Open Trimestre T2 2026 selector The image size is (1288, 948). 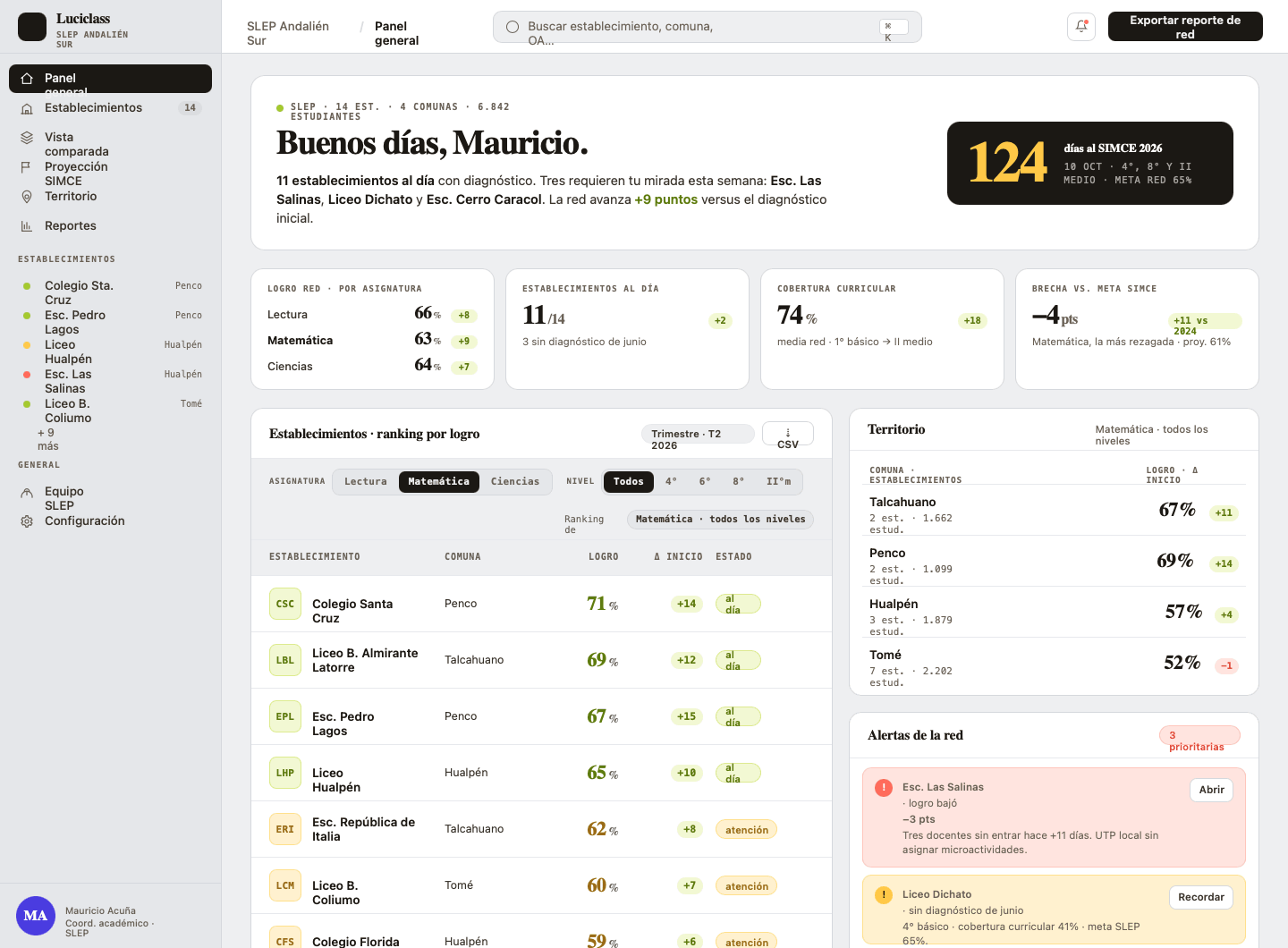[x=698, y=434]
